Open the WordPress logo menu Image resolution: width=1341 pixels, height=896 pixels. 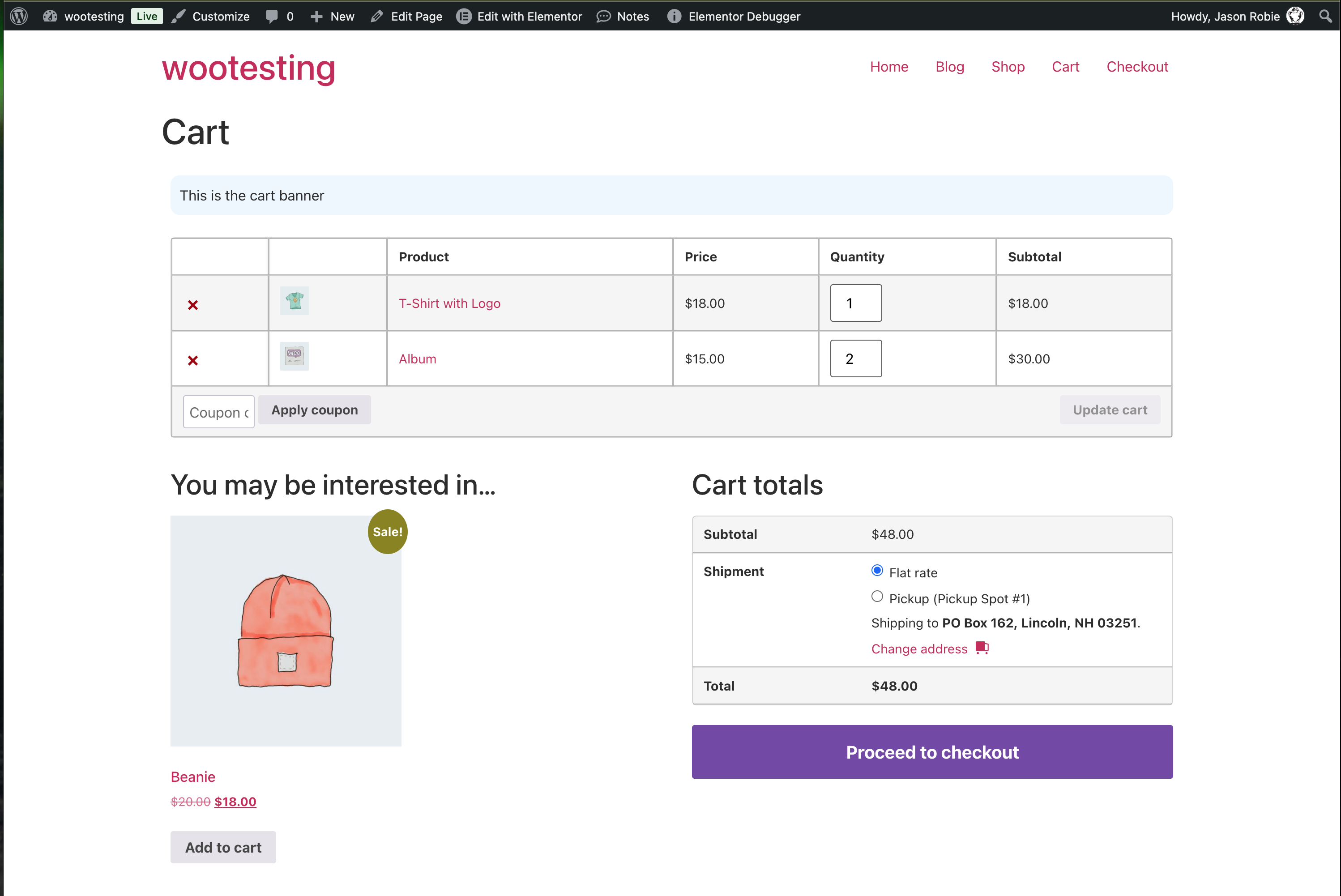[x=19, y=16]
